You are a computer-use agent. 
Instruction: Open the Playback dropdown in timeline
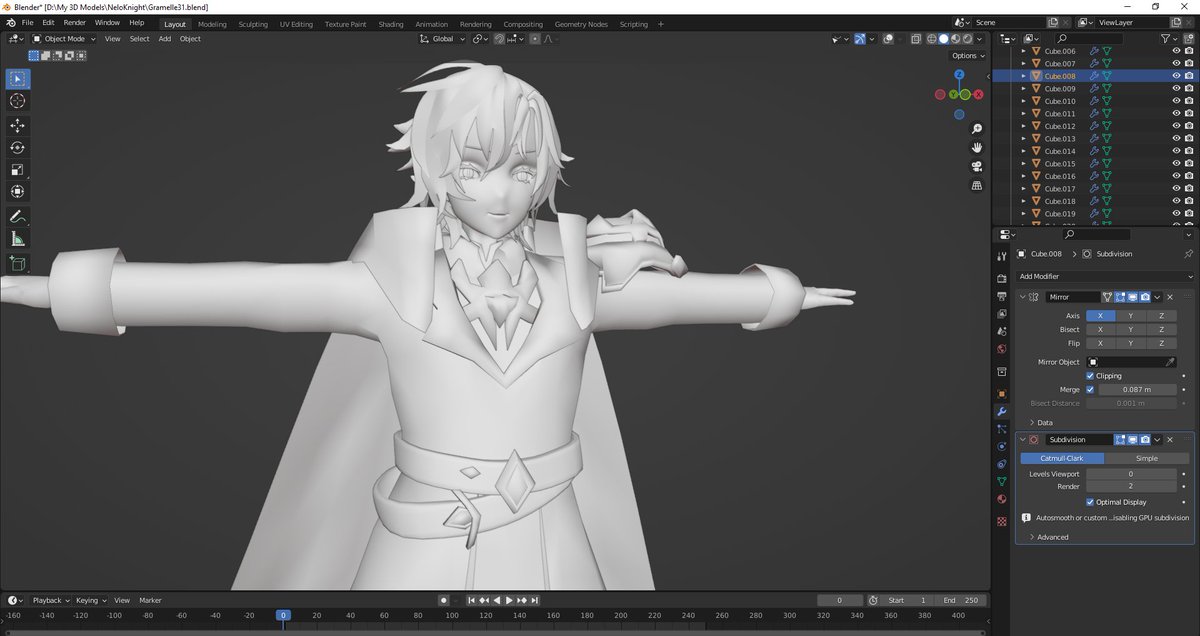pyautogui.click(x=50, y=600)
